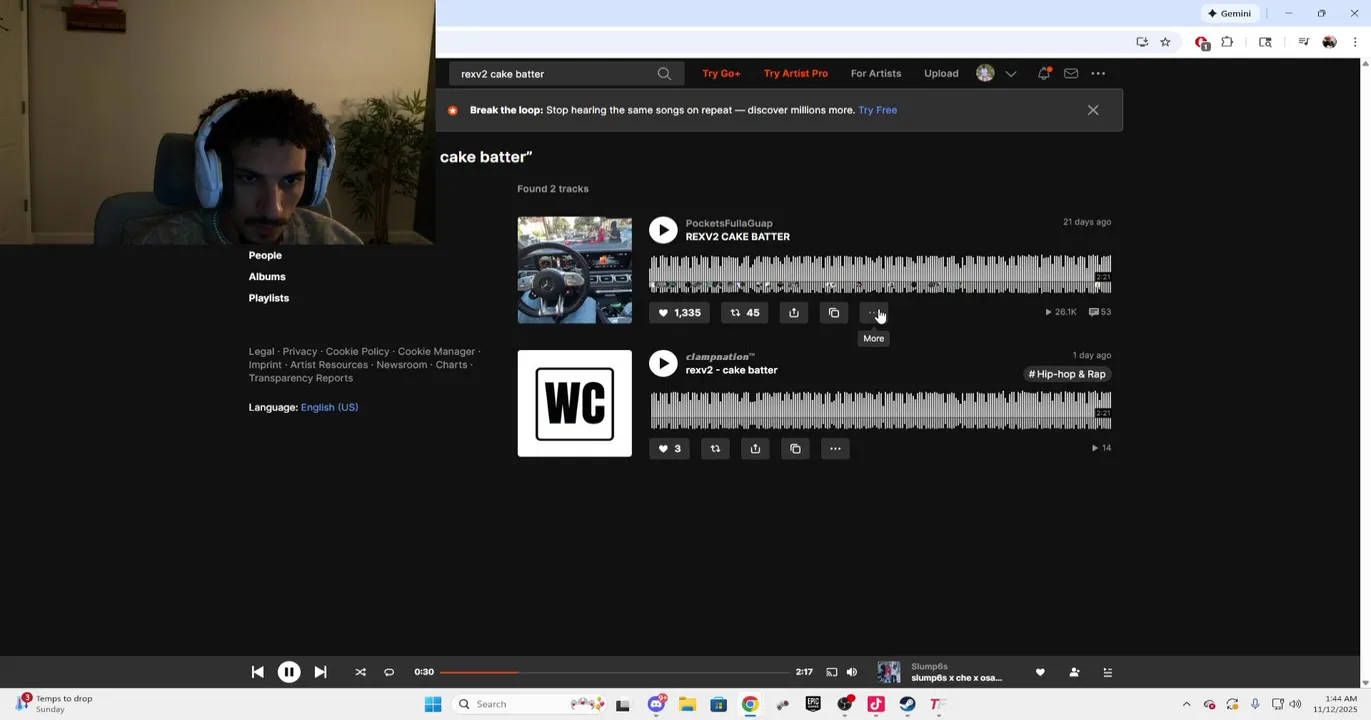1371x720 pixels.
Task: Open the Gemini button in Chrome
Action: 1229,13
